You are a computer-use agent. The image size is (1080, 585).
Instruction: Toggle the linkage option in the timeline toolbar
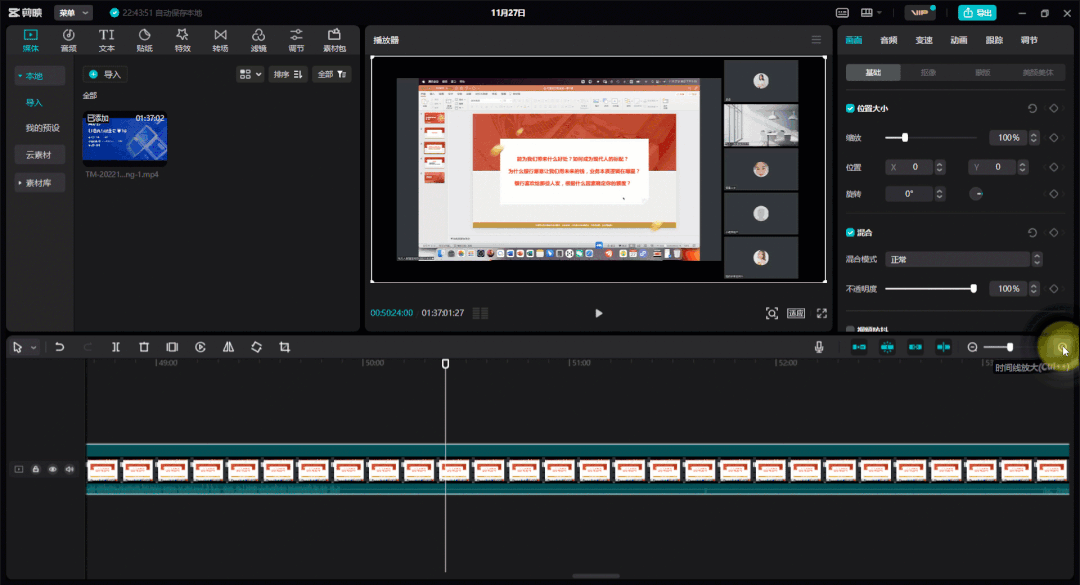point(915,347)
